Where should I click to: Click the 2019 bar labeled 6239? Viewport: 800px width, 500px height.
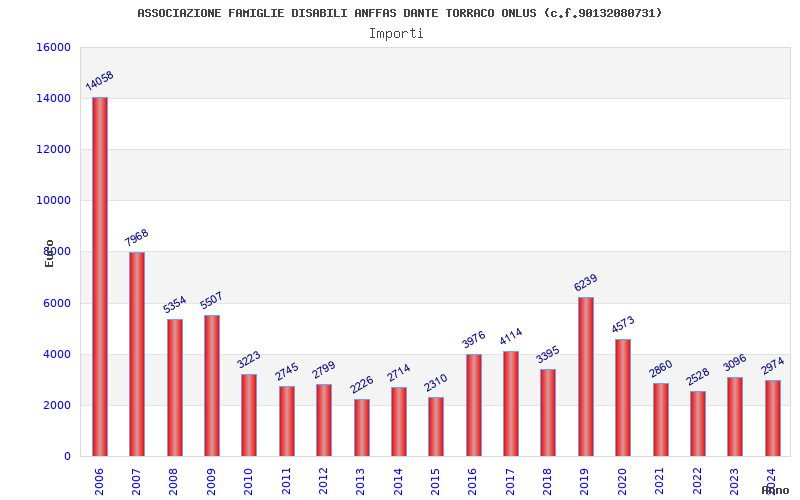click(x=586, y=377)
